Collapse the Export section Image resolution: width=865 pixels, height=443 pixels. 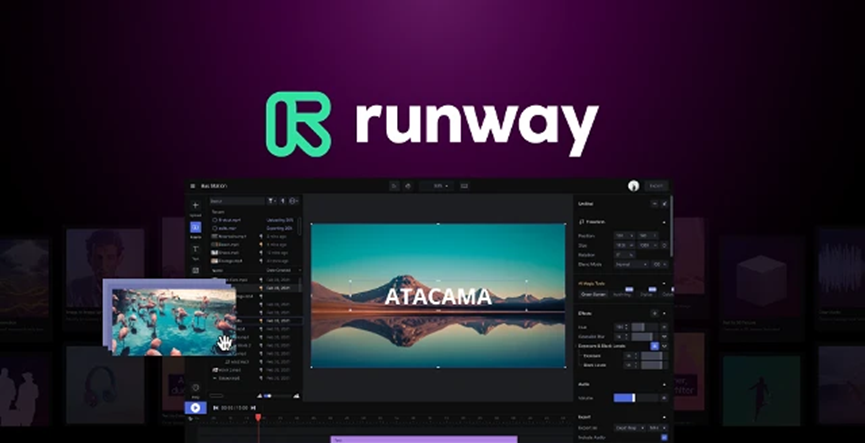click(664, 417)
